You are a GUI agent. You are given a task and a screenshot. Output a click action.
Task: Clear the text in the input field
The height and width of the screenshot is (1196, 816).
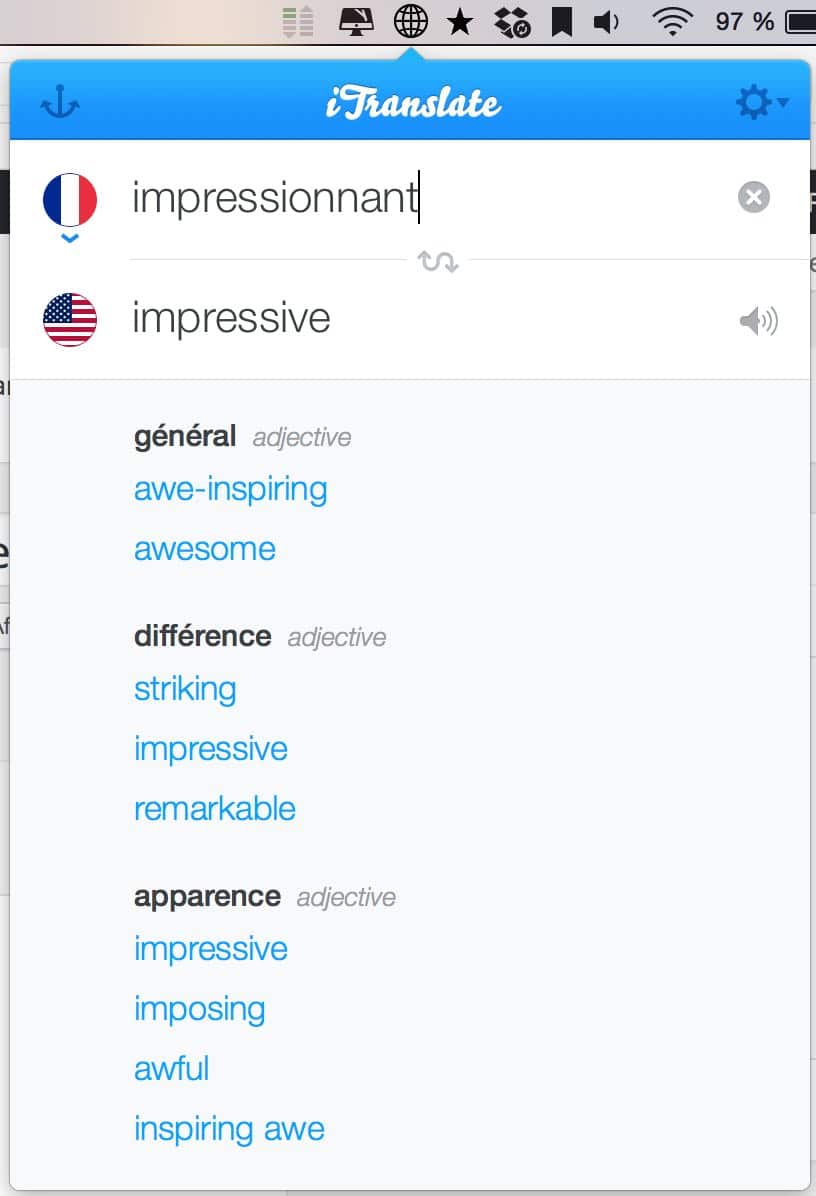coord(753,197)
